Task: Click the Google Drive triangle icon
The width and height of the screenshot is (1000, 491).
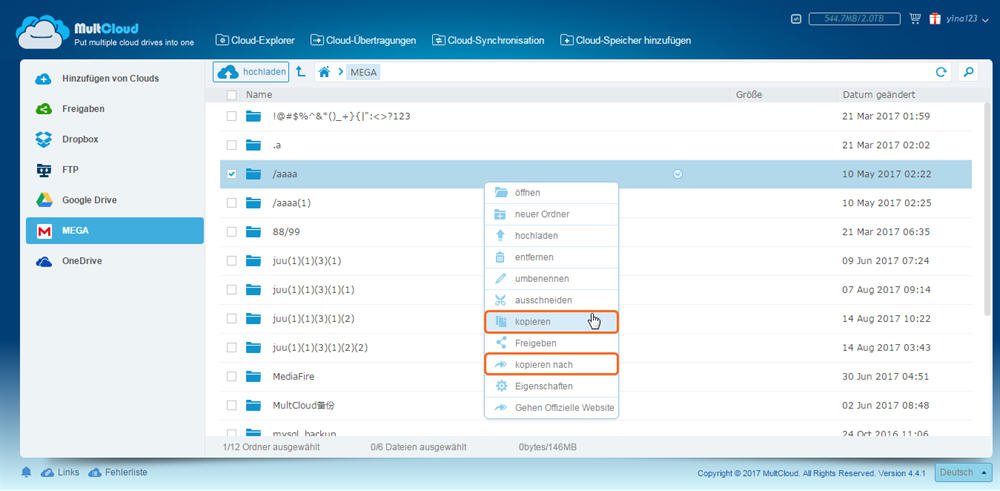Action: tap(44, 200)
